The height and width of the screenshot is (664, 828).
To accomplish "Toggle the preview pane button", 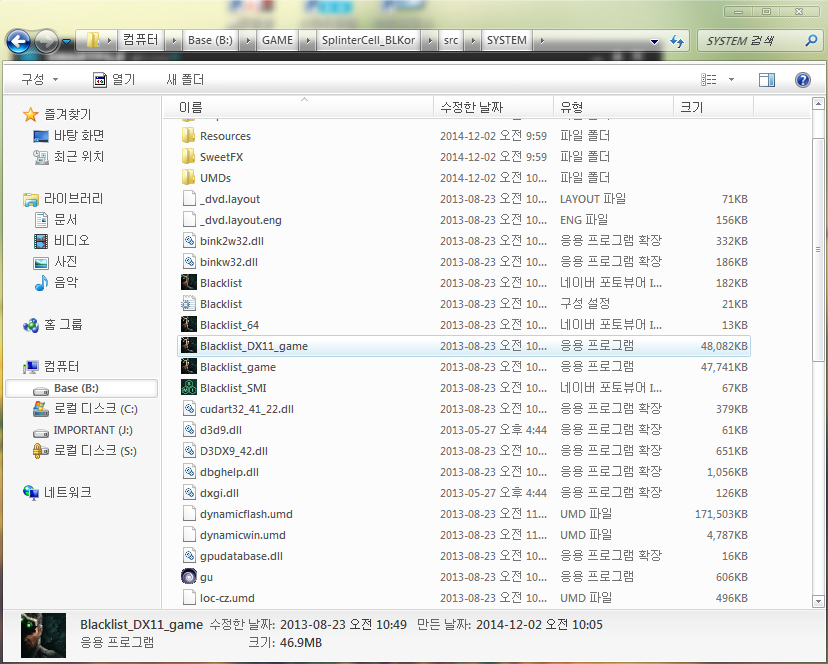I will pyautogui.click(x=767, y=79).
